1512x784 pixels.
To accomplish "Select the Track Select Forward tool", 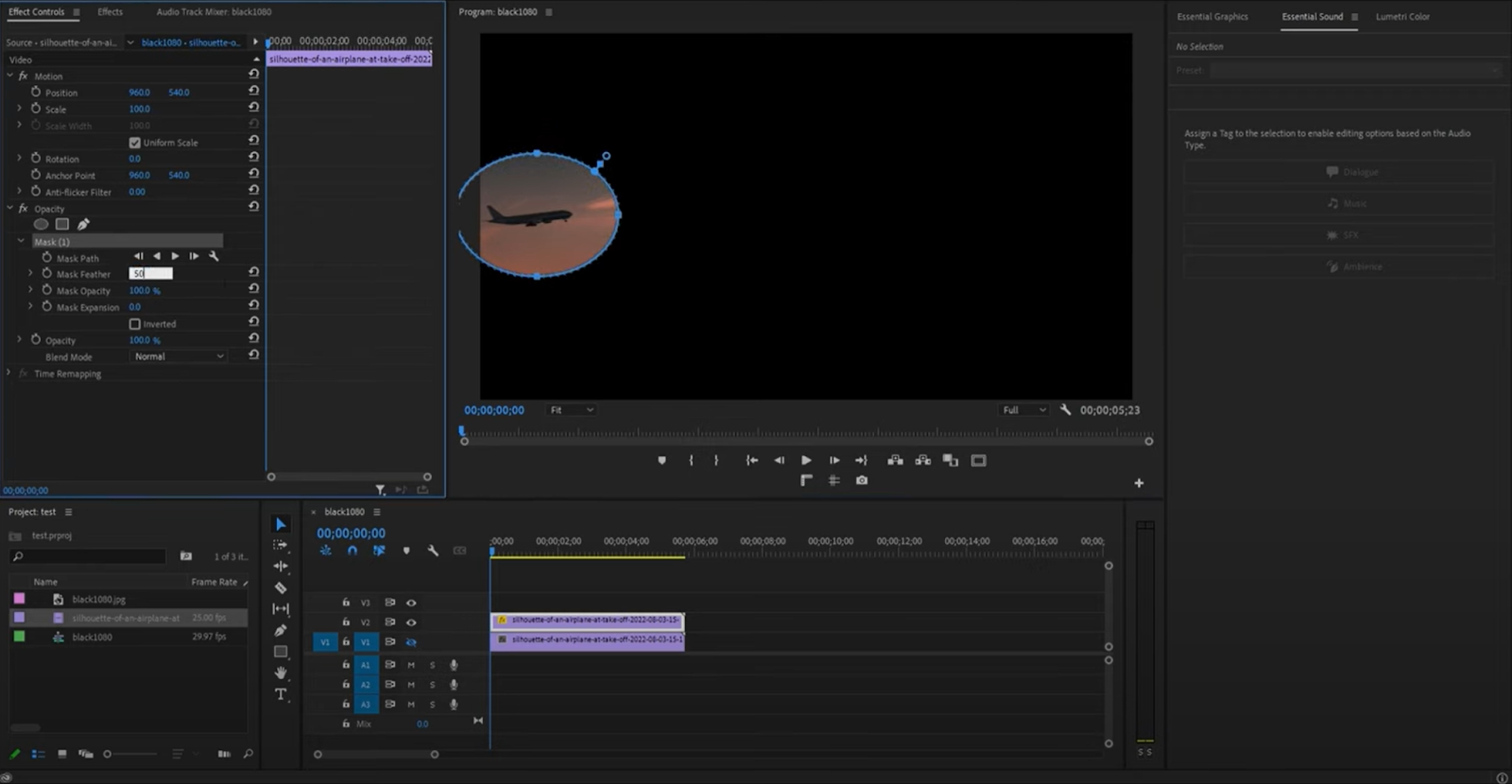I will click(x=281, y=545).
